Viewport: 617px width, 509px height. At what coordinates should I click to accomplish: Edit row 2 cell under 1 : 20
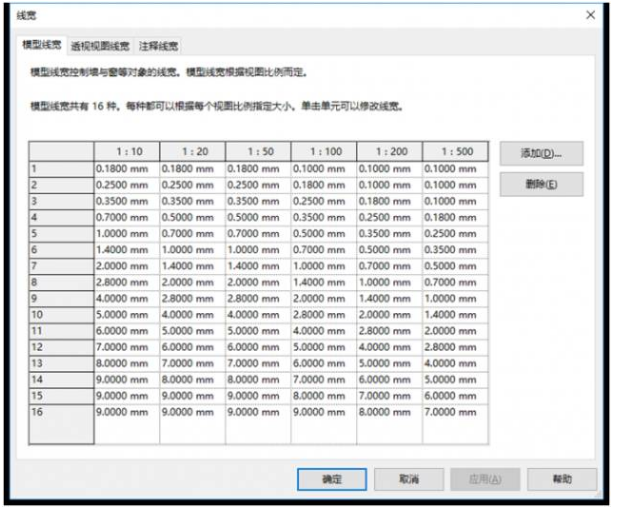click(193, 185)
